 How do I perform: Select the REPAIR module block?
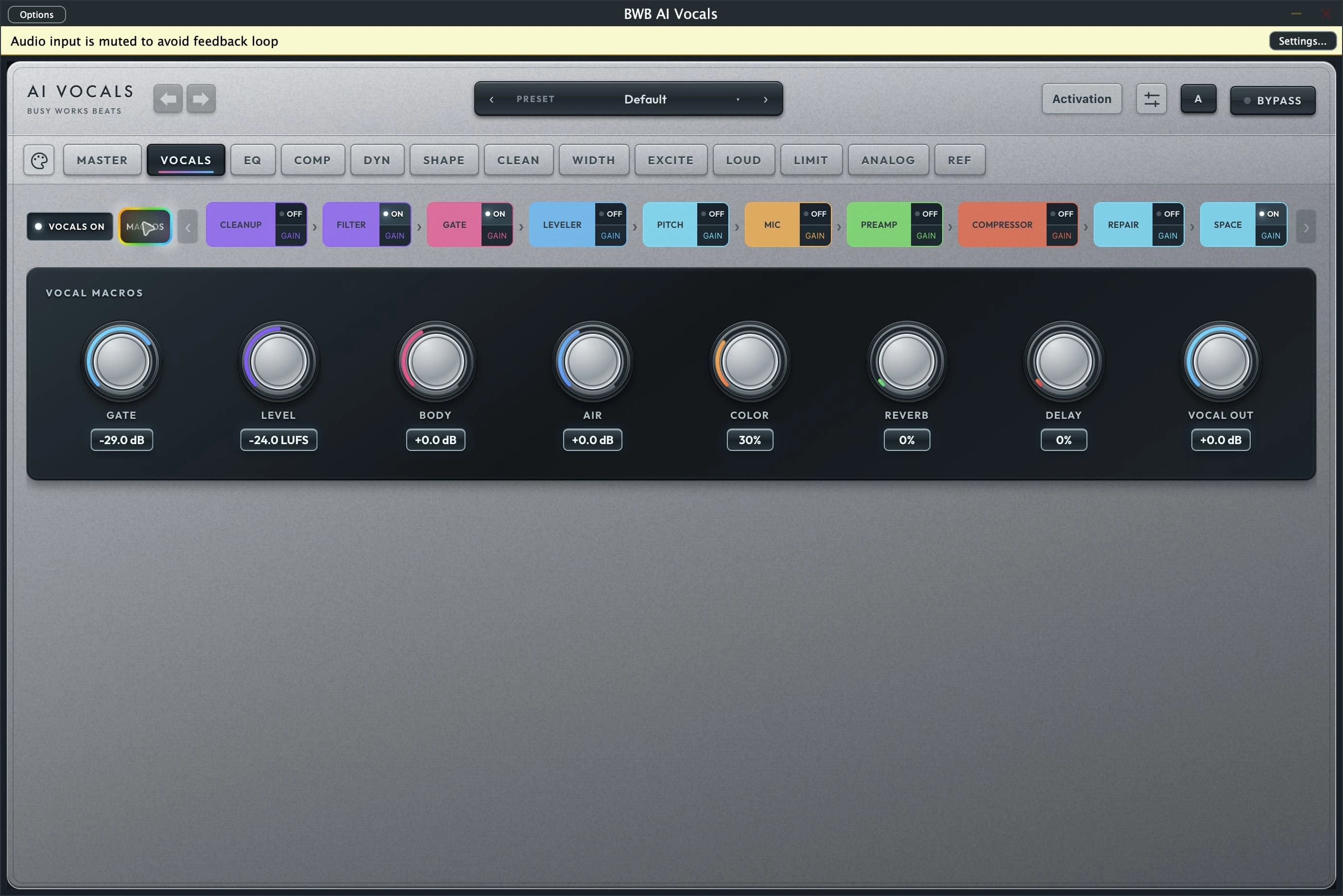[x=1123, y=224]
